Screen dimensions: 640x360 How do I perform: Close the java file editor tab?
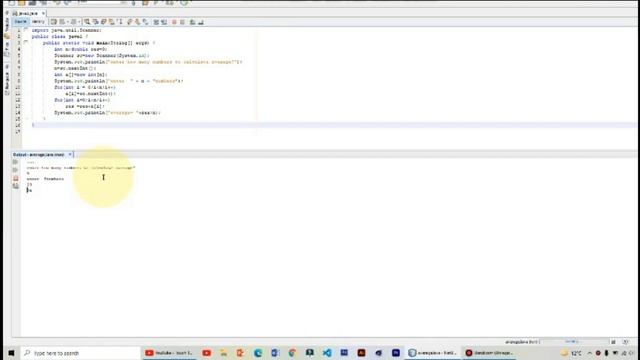[x=44, y=13]
